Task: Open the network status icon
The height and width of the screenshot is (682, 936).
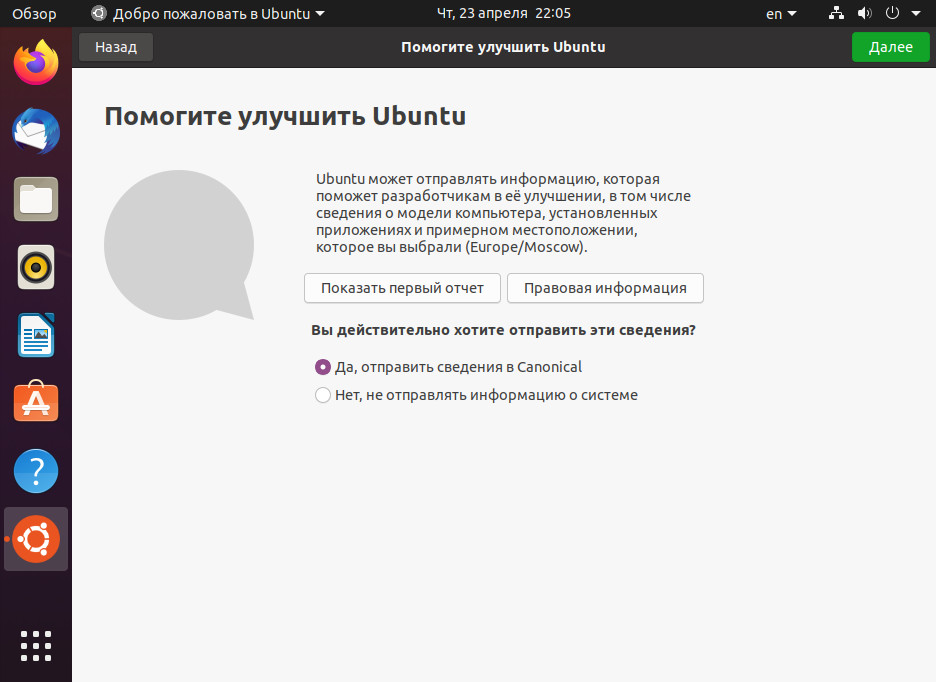Action: (x=836, y=13)
